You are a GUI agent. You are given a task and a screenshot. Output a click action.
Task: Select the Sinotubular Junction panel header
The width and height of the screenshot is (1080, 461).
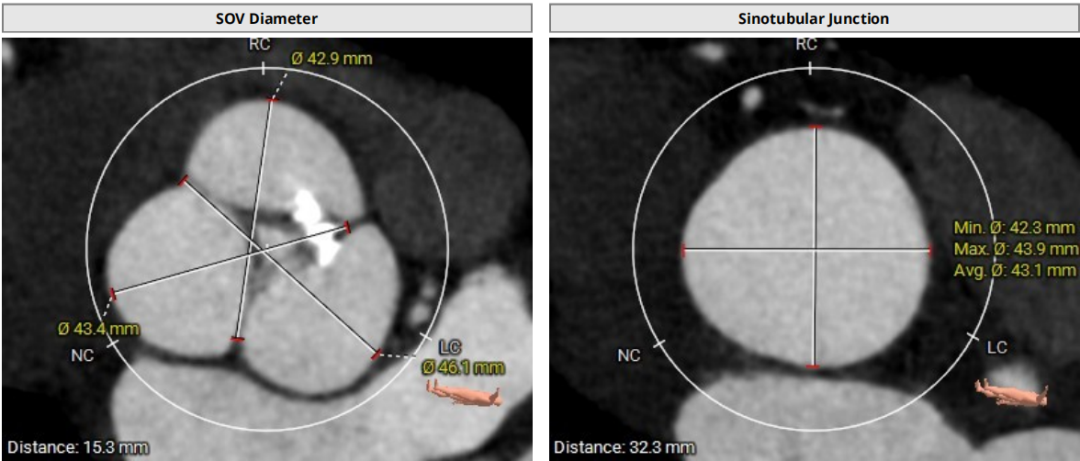coord(814,18)
